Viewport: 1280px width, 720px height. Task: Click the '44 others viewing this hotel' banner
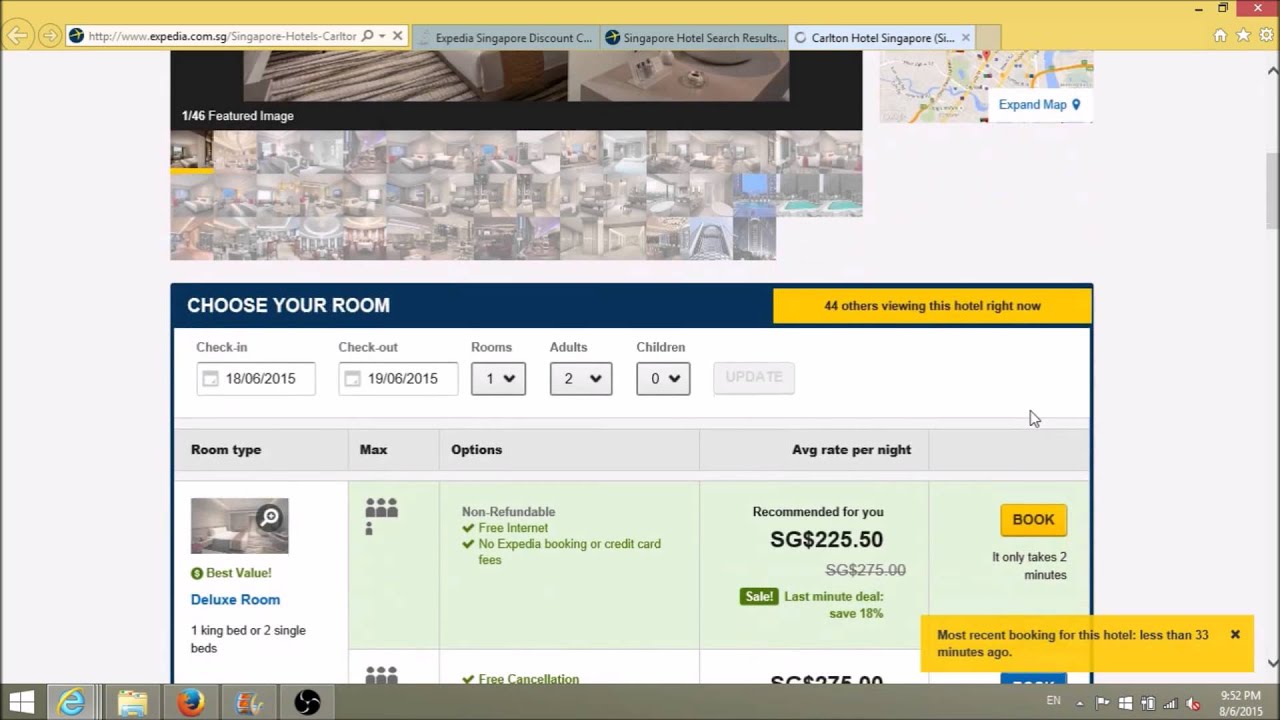[932, 306]
